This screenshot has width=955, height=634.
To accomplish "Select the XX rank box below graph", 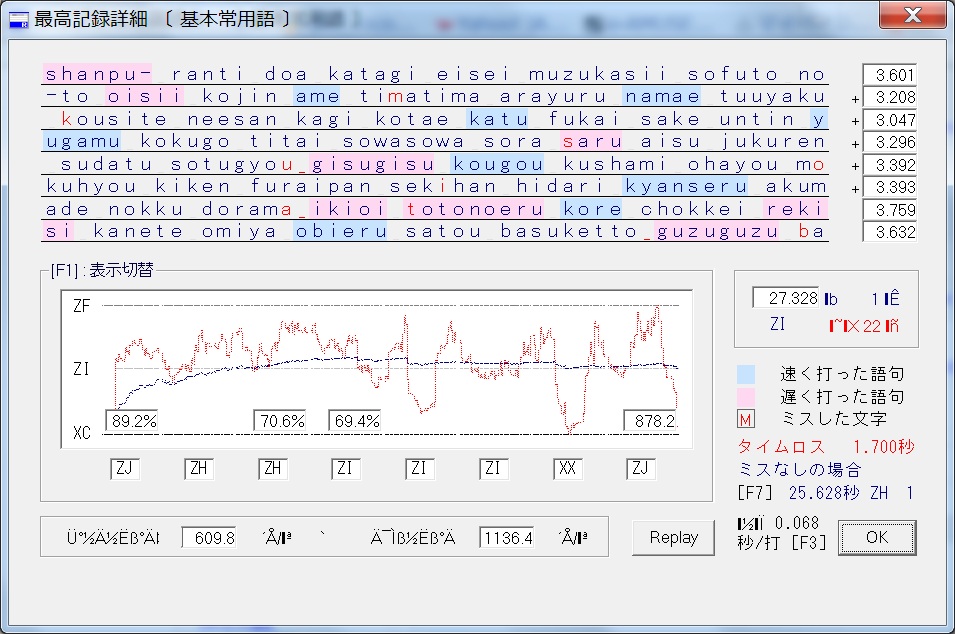I will [568, 468].
